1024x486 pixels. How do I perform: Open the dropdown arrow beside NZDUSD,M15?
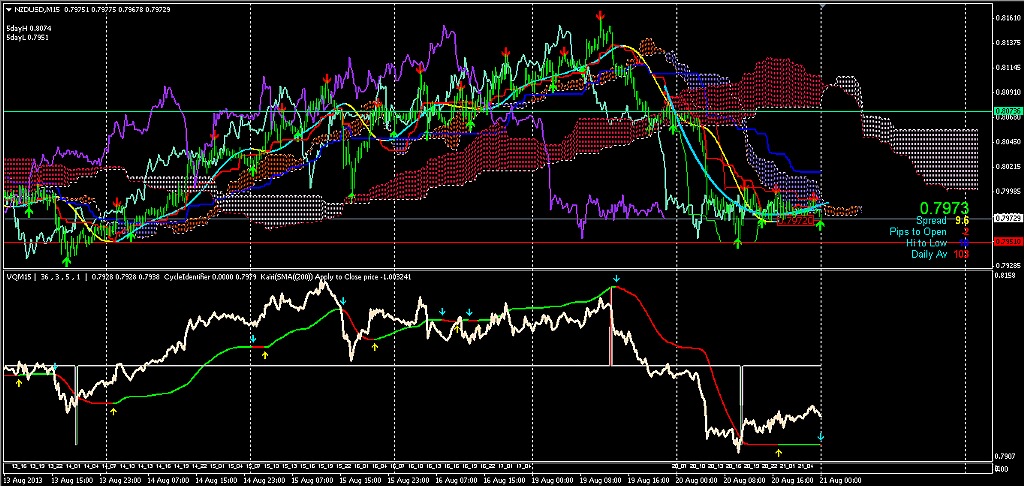(x=8, y=8)
